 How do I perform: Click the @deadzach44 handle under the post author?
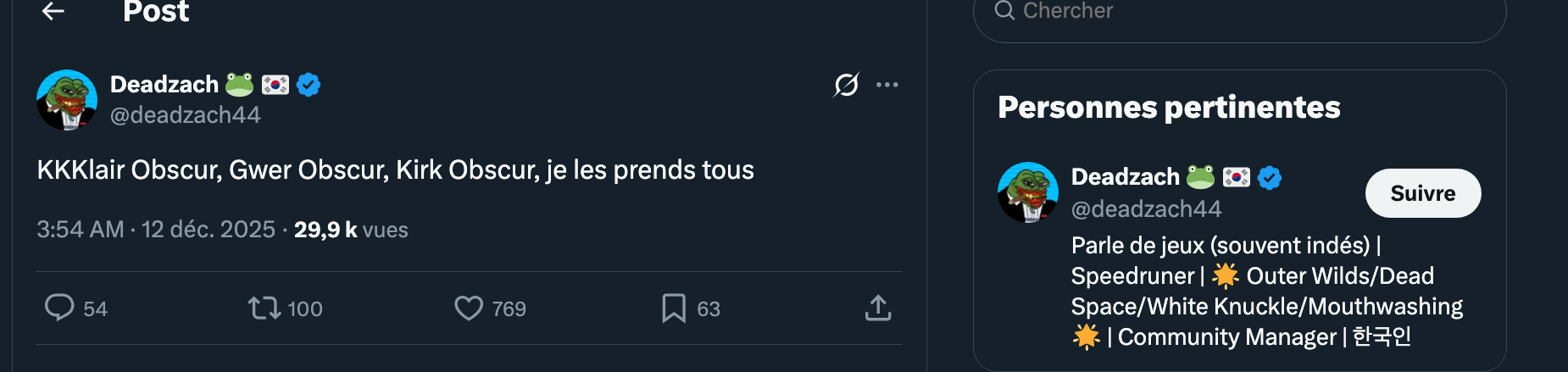click(186, 115)
